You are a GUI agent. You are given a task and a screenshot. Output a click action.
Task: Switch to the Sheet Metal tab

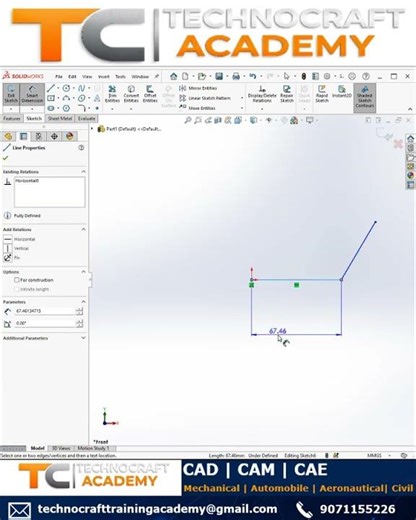click(60, 118)
